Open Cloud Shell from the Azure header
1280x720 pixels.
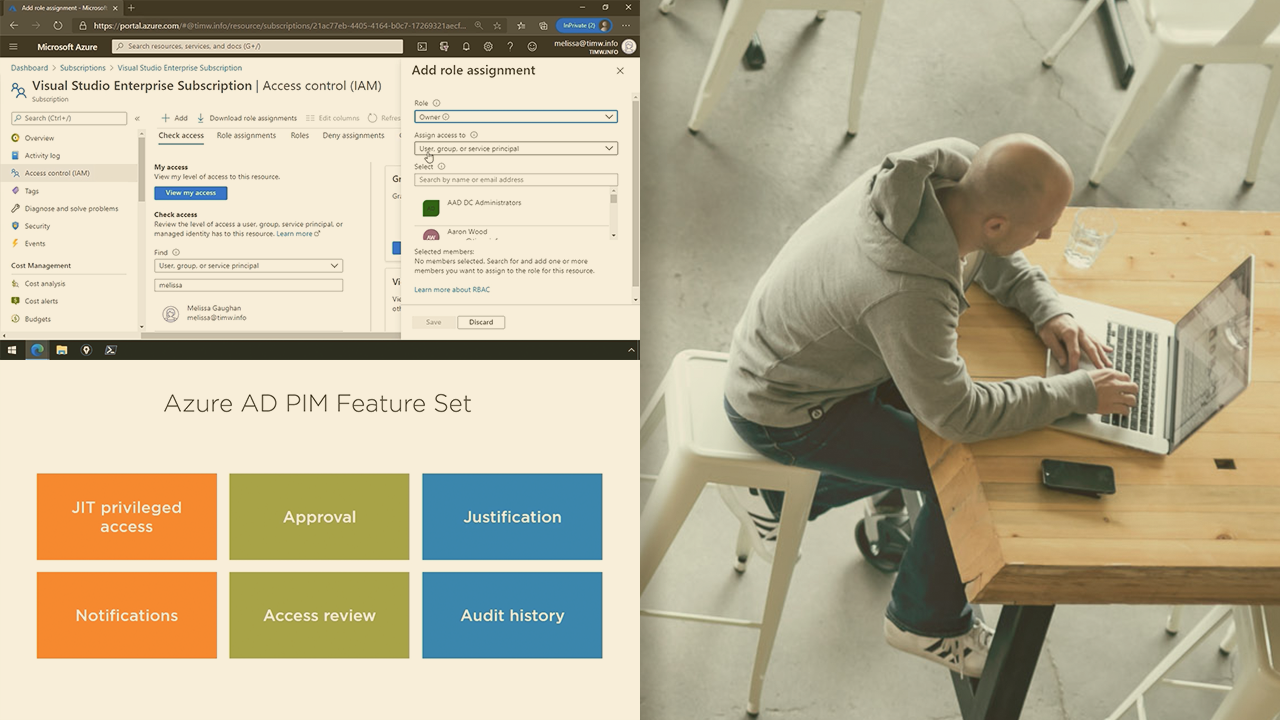coord(422,46)
